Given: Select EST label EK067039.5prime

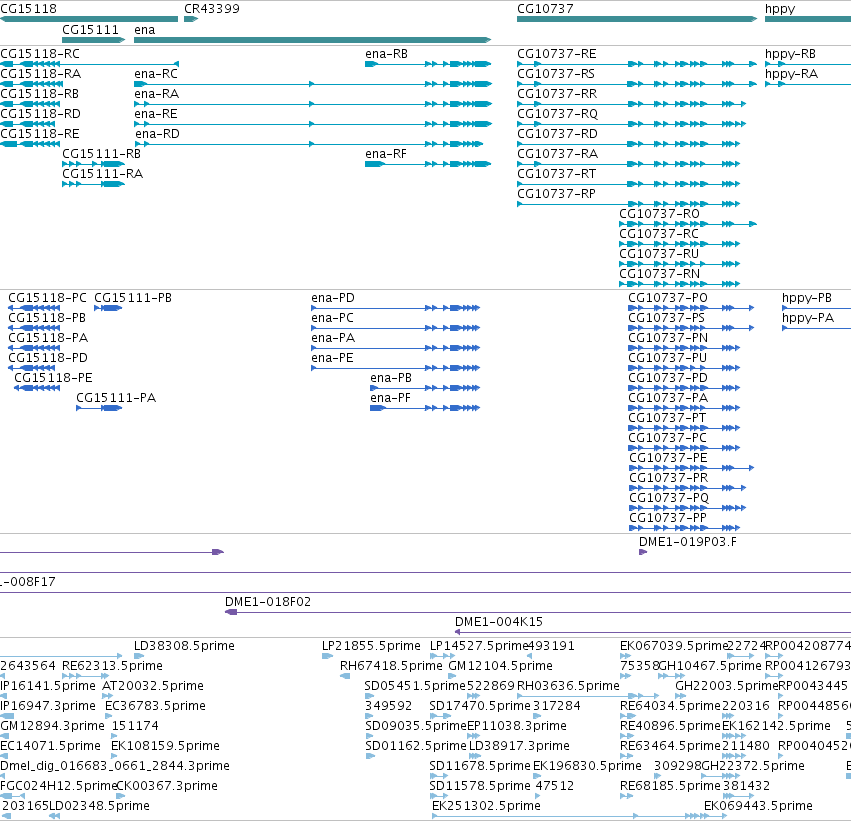Looking at the screenshot, I should coord(674,646).
